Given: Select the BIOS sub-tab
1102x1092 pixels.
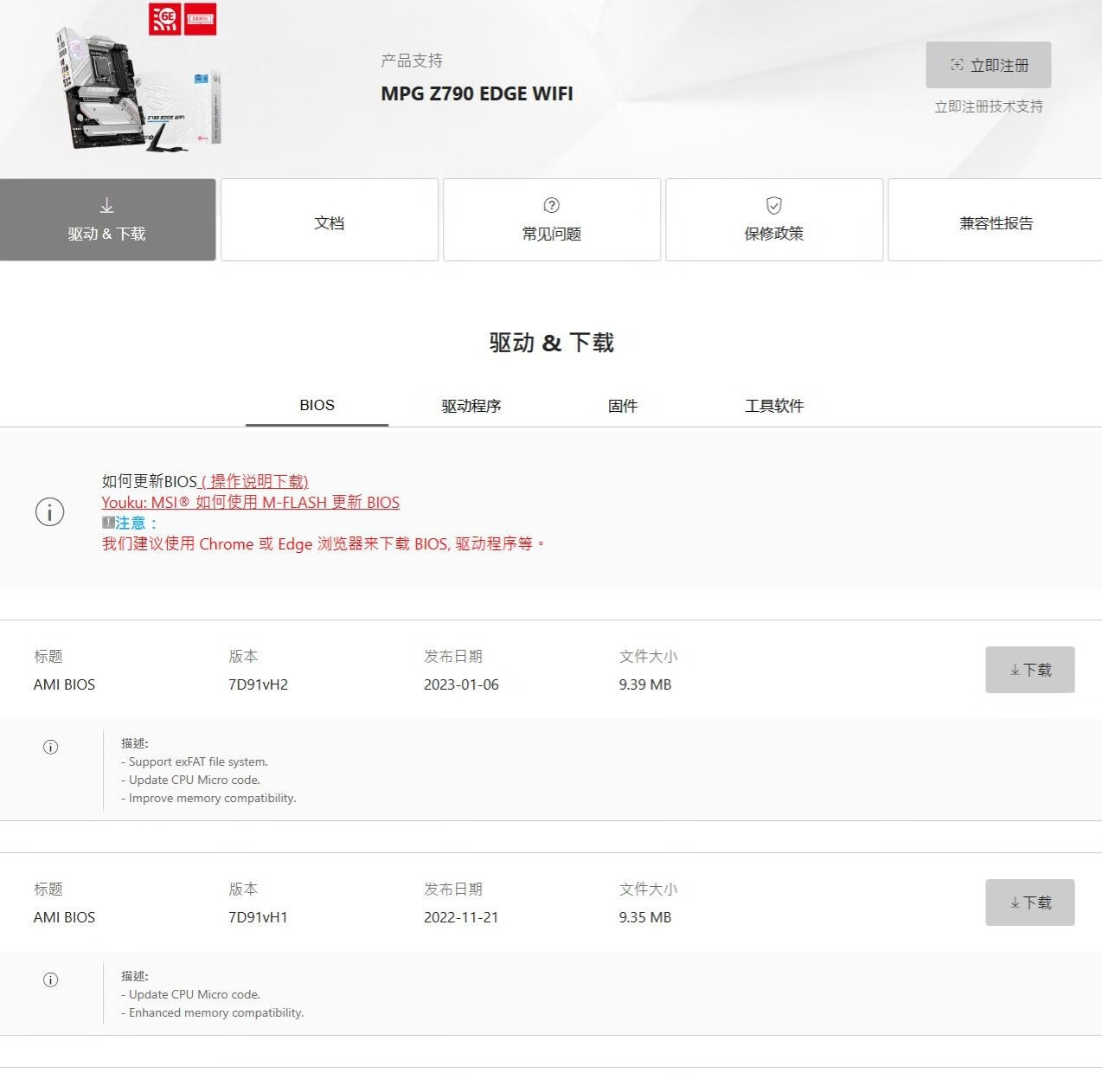Looking at the screenshot, I should 317,406.
